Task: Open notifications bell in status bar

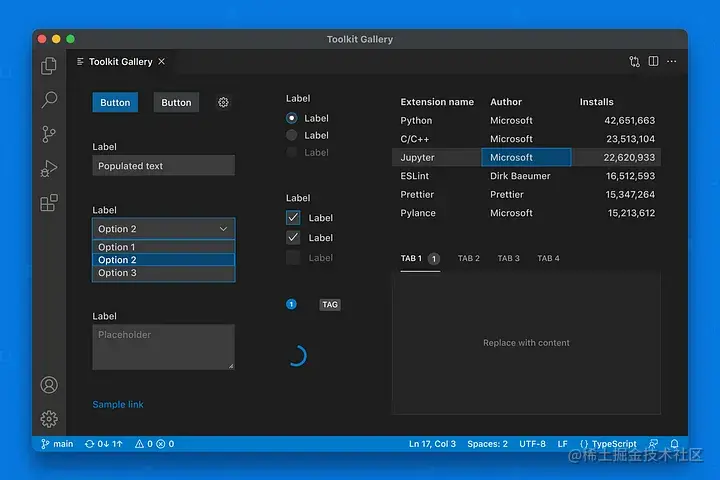Action: (x=674, y=444)
